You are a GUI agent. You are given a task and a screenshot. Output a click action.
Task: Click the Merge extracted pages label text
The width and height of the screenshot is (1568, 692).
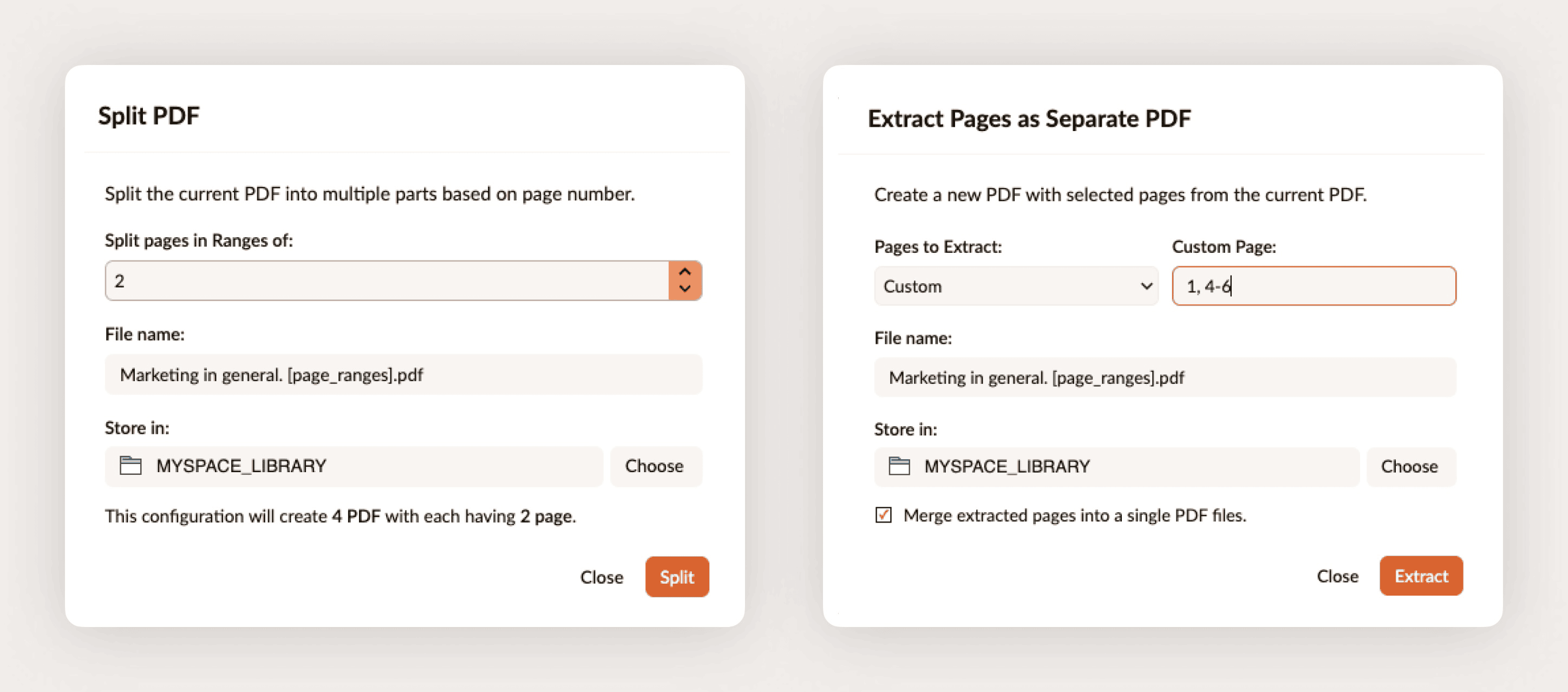tap(1074, 515)
